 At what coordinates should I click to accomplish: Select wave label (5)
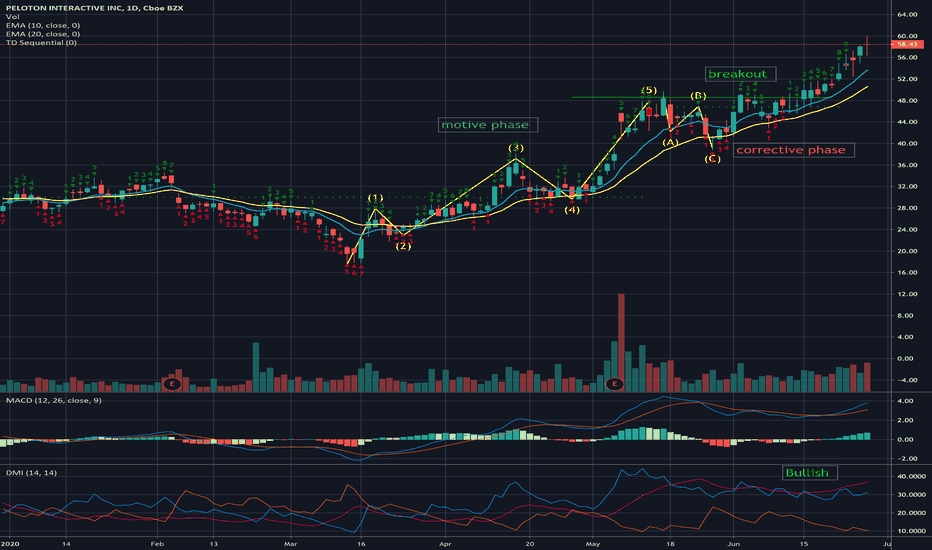coord(649,90)
